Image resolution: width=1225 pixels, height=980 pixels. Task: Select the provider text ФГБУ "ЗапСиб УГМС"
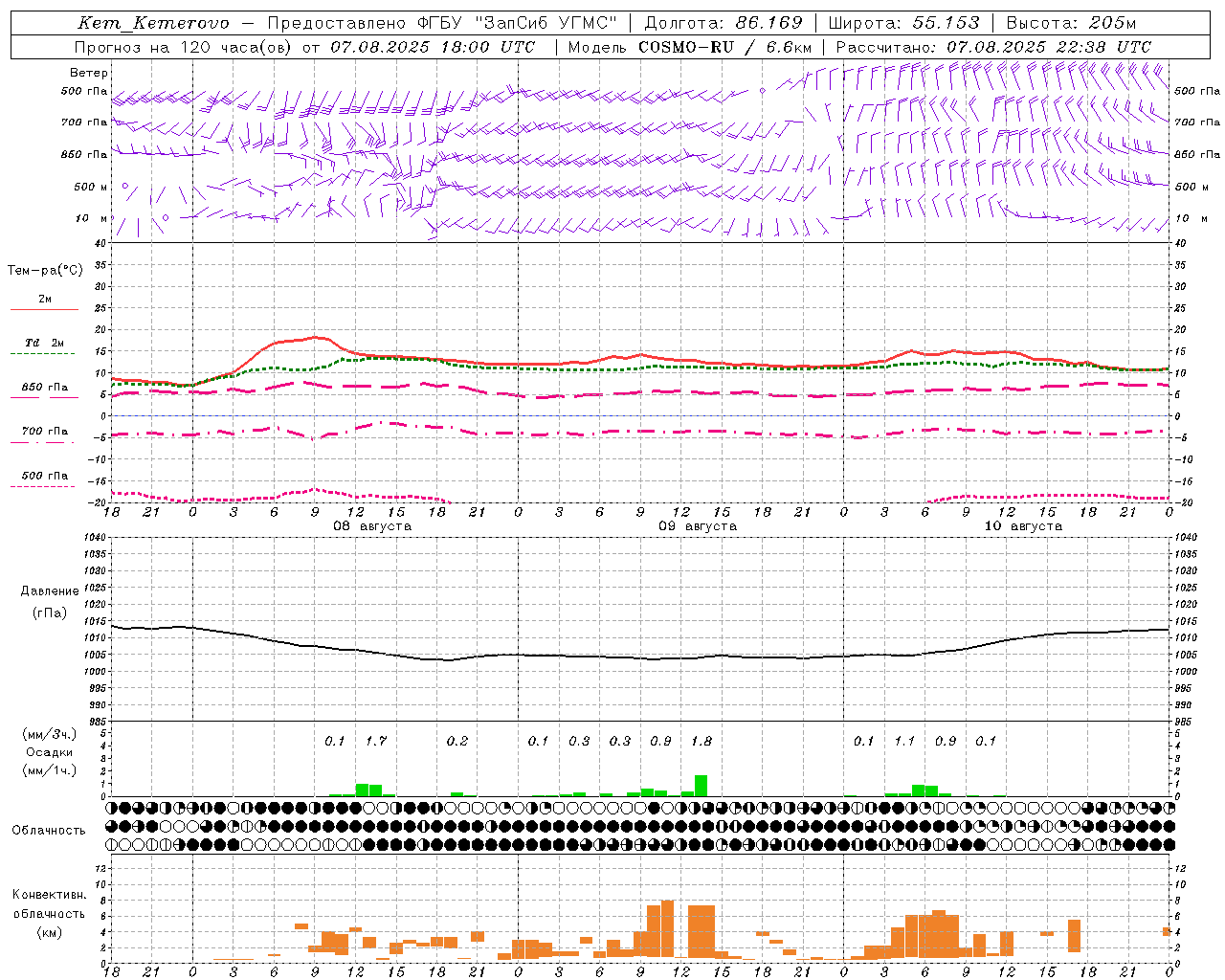click(518, 23)
